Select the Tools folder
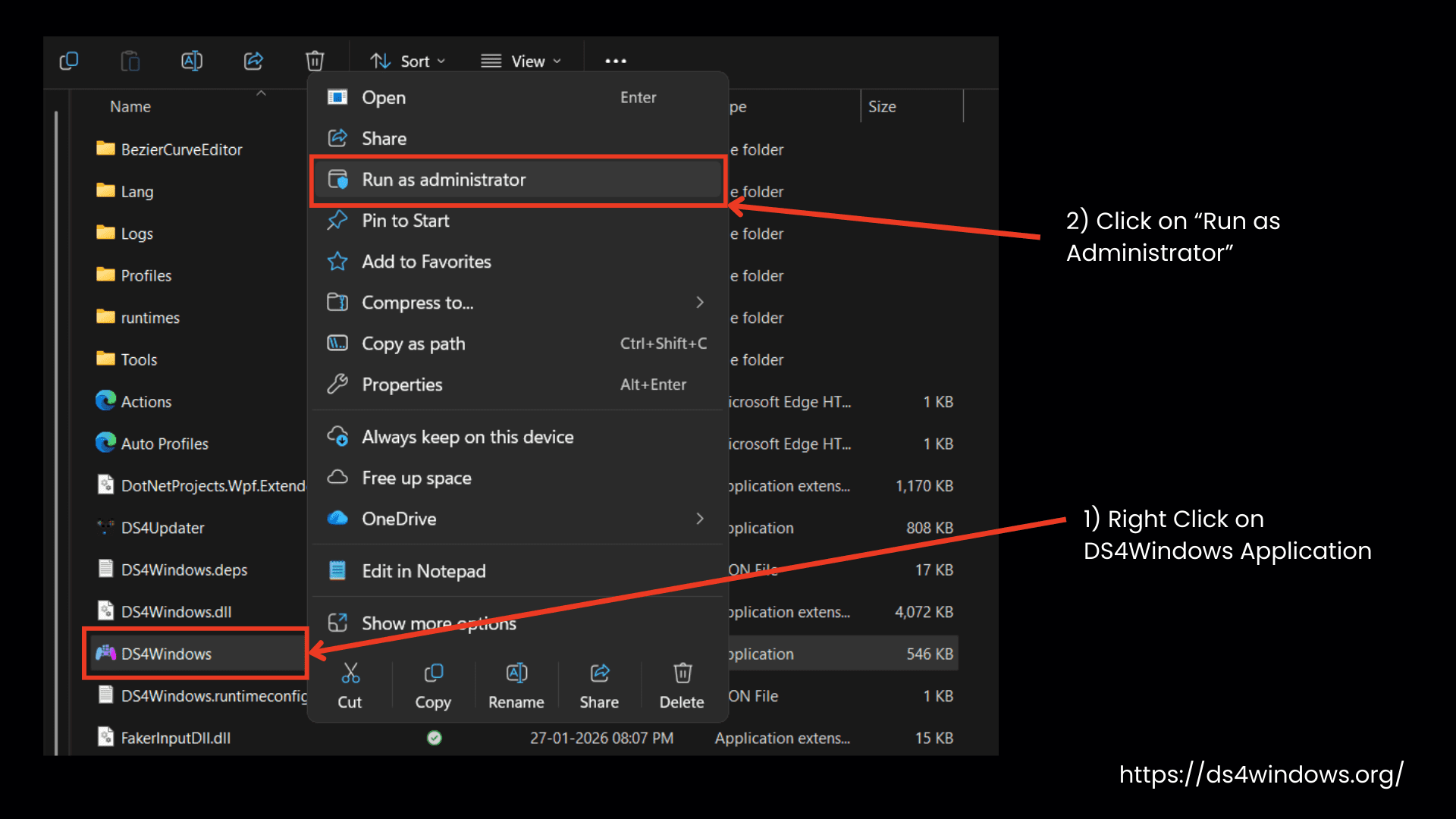 (x=127, y=359)
